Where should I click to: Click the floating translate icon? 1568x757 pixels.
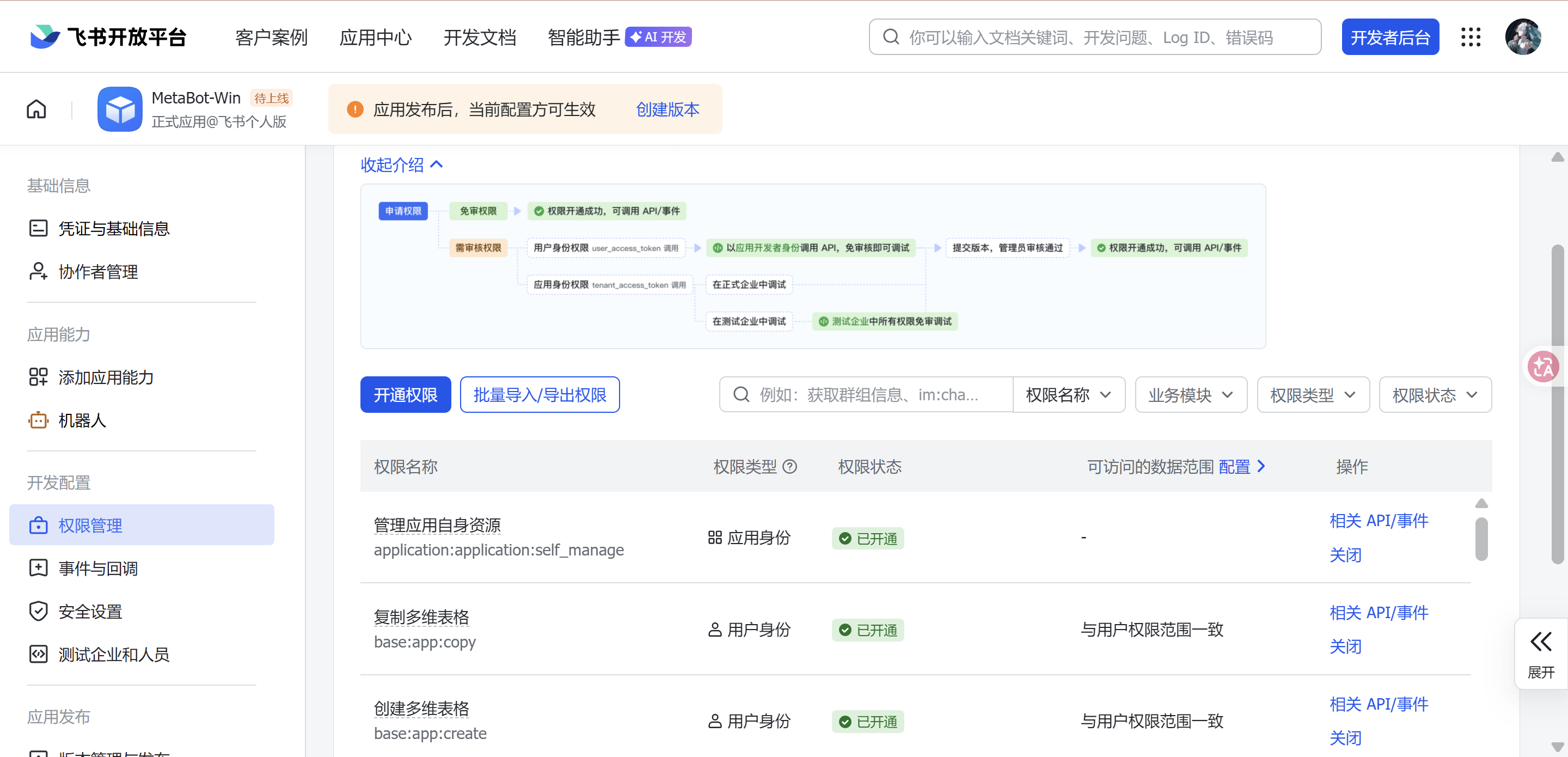(x=1542, y=367)
